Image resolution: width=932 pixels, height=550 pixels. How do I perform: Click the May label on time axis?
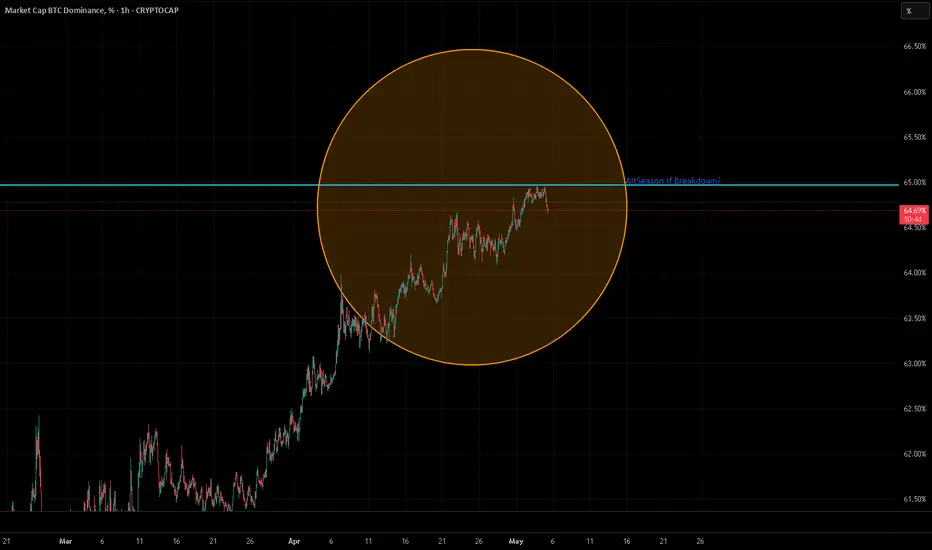click(516, 541)
